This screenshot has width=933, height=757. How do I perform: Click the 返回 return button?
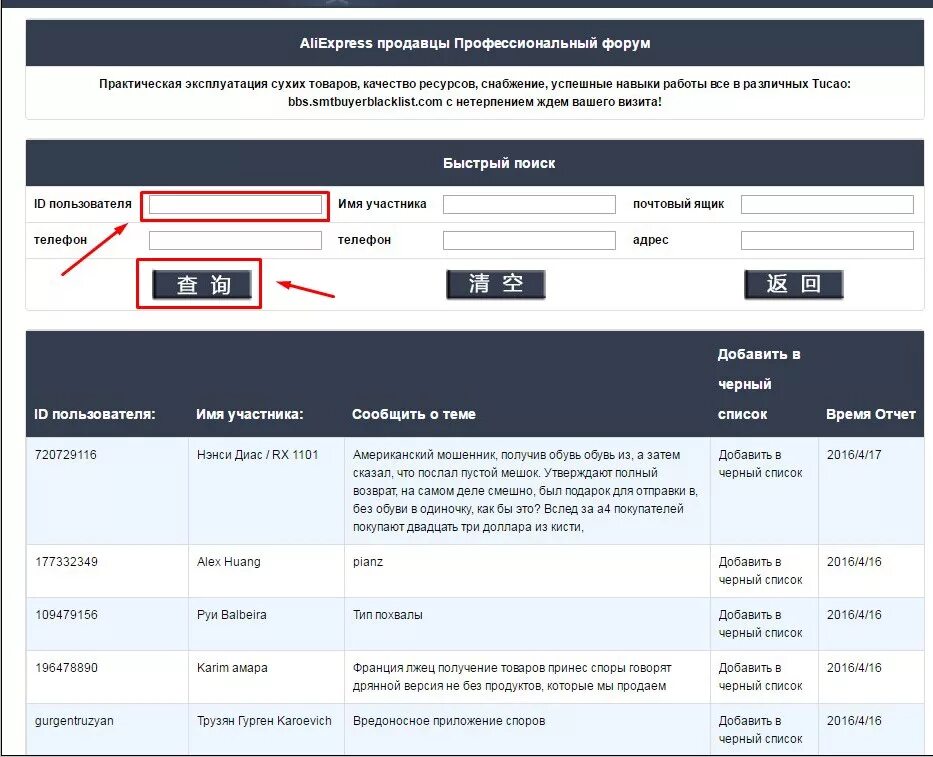click(794, 284)
